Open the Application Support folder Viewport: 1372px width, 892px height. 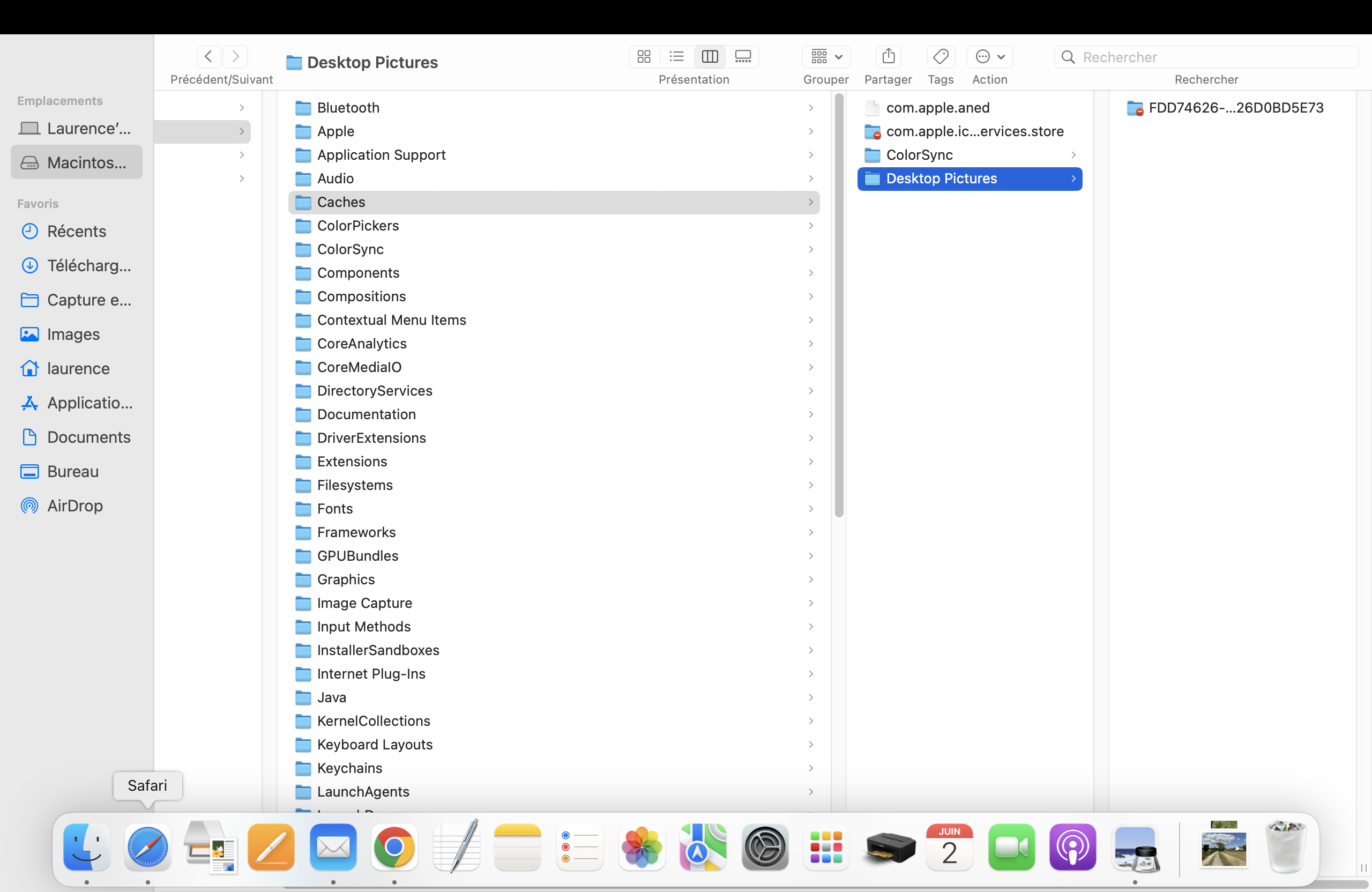pyautogui.click(x=381, y=154)
